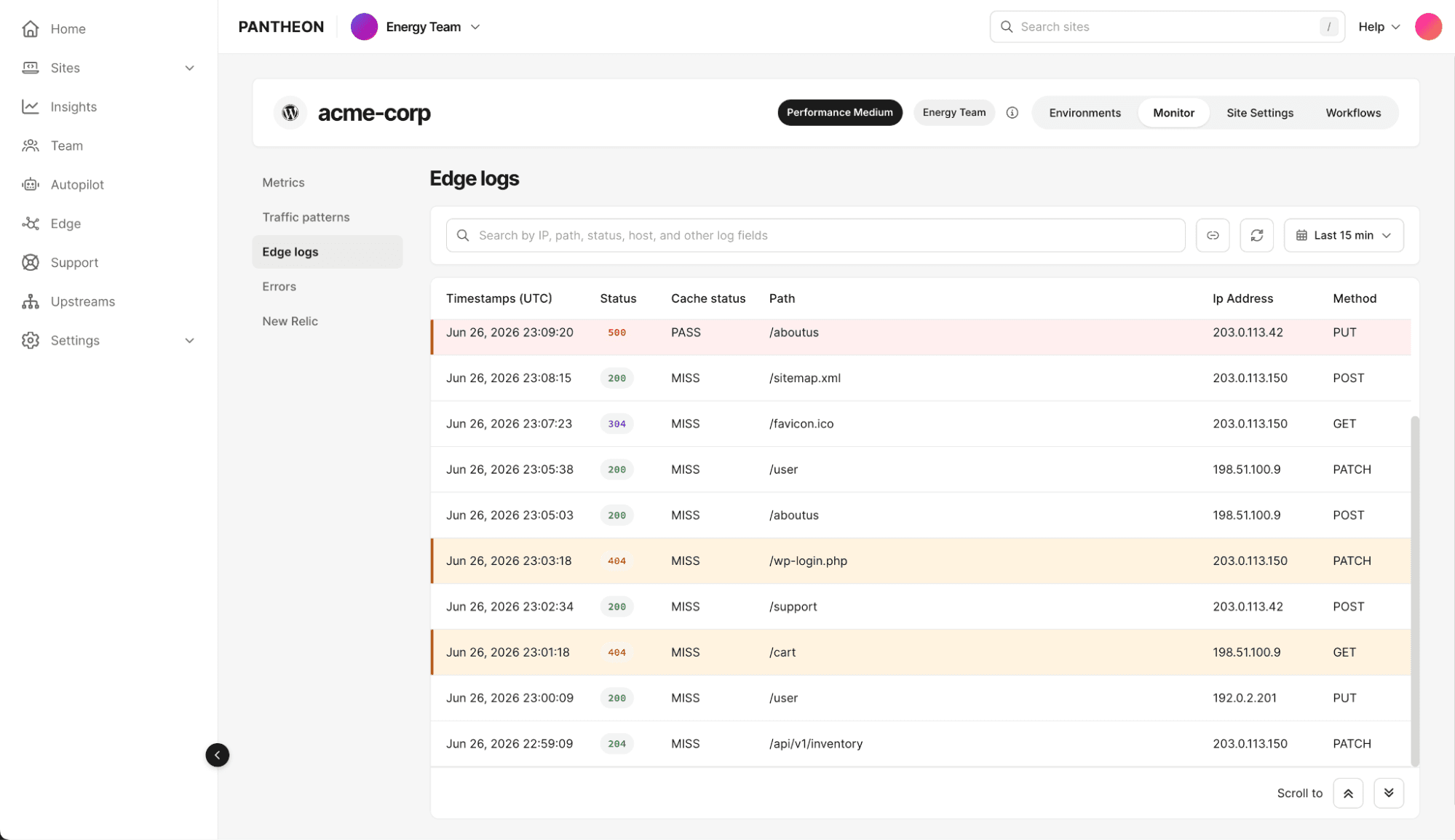Open the Help dropdown
The image size is (1455, 840).
pos(1379,27)
